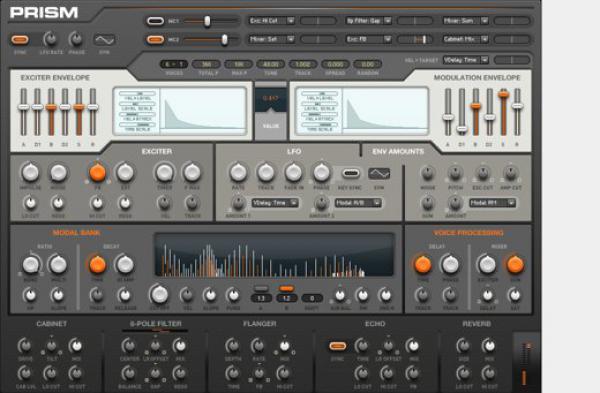Open the Exc FB dropdown
Viewport: 600px width, 393px height.
368,39
